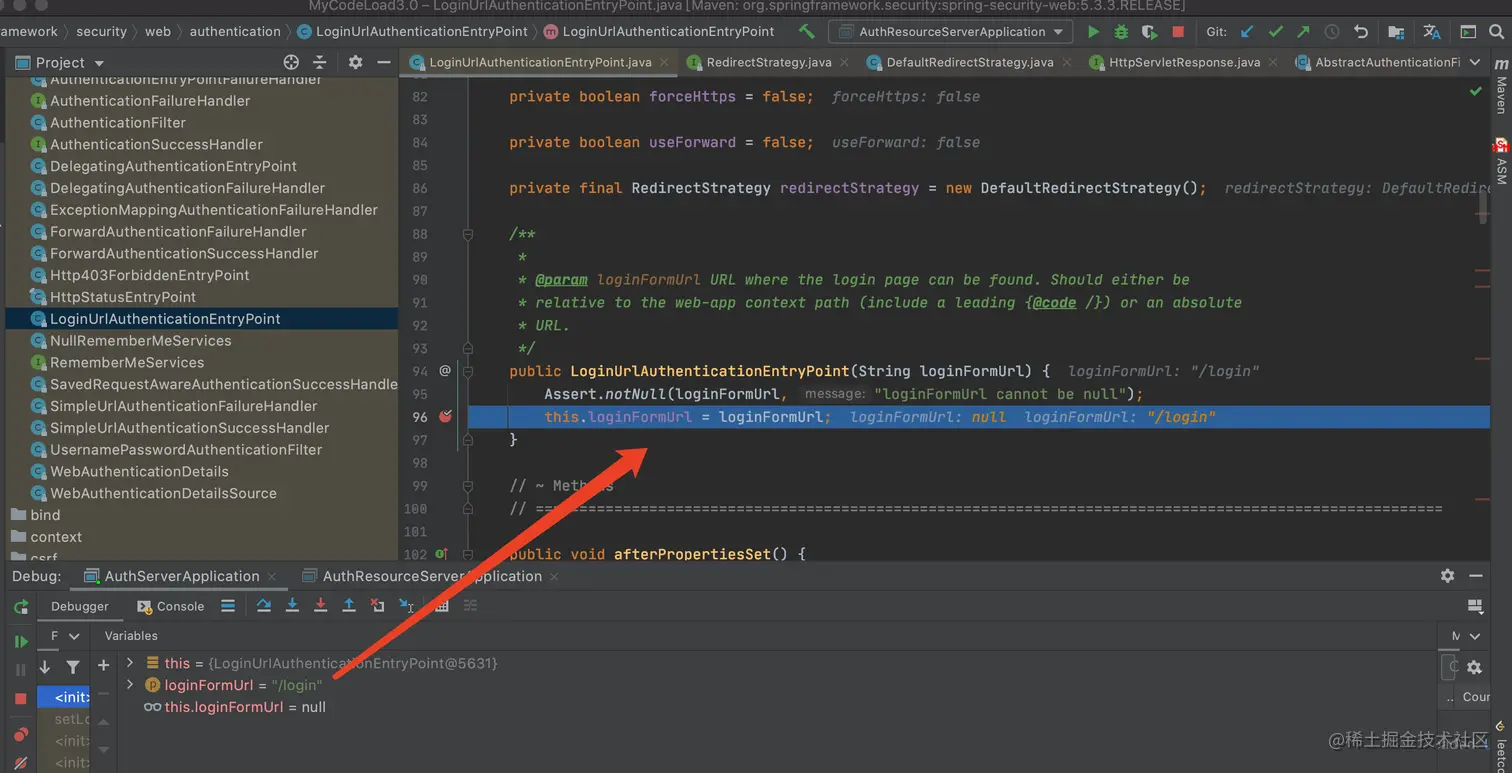Run AuthResourceServerApplication with the green play icon

(x=1093, y=32)
